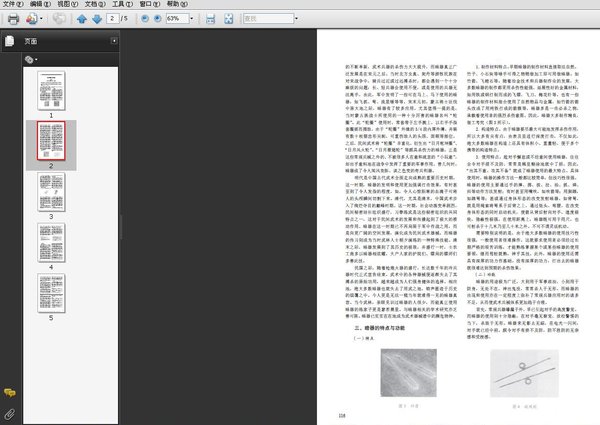The width and height of the screenshot is (600, 425).
Task: Select the page 3 thumbnail
Action: coord(51,192)
